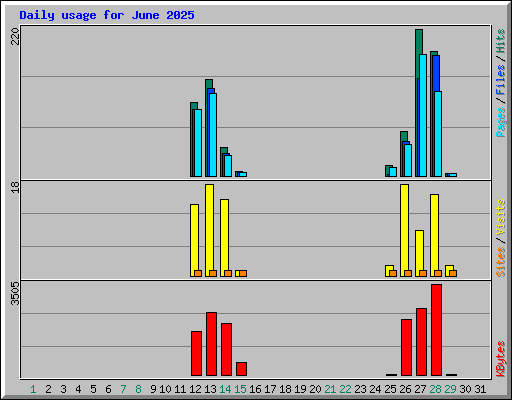The height and width of the screenshot is (400, 512).
Task: Click the 'Hits' legend label
Action: coord(500,41)
